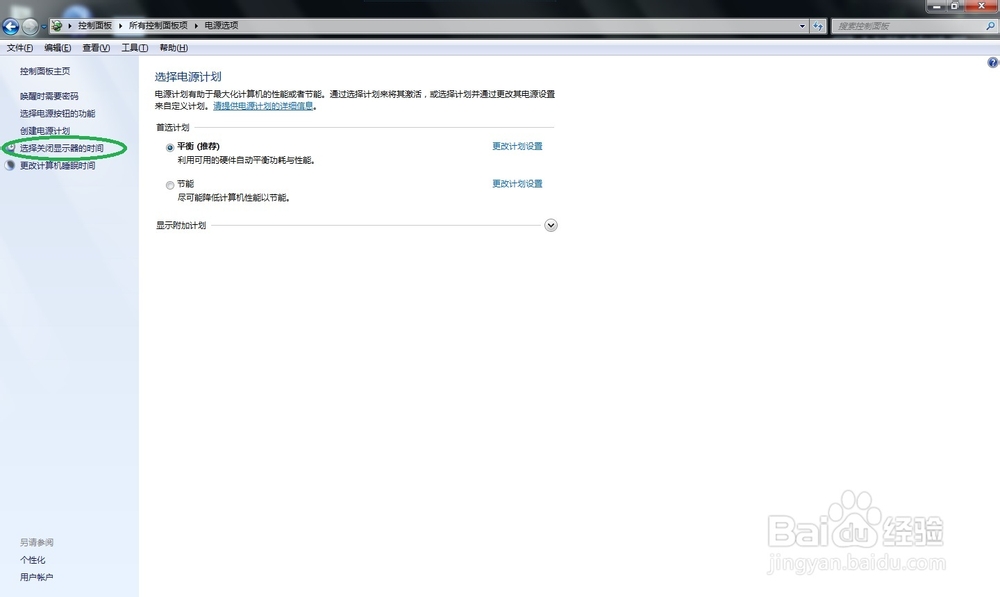Expand arrow after 控制面板 breadcrumb
The width and height of the screenshot is (1000, 597).
[x=120, y=26]
